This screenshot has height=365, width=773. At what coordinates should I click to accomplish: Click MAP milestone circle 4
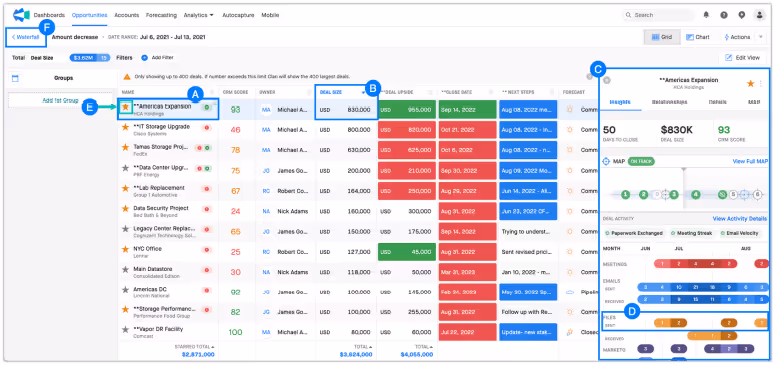[x=696, y=195]
